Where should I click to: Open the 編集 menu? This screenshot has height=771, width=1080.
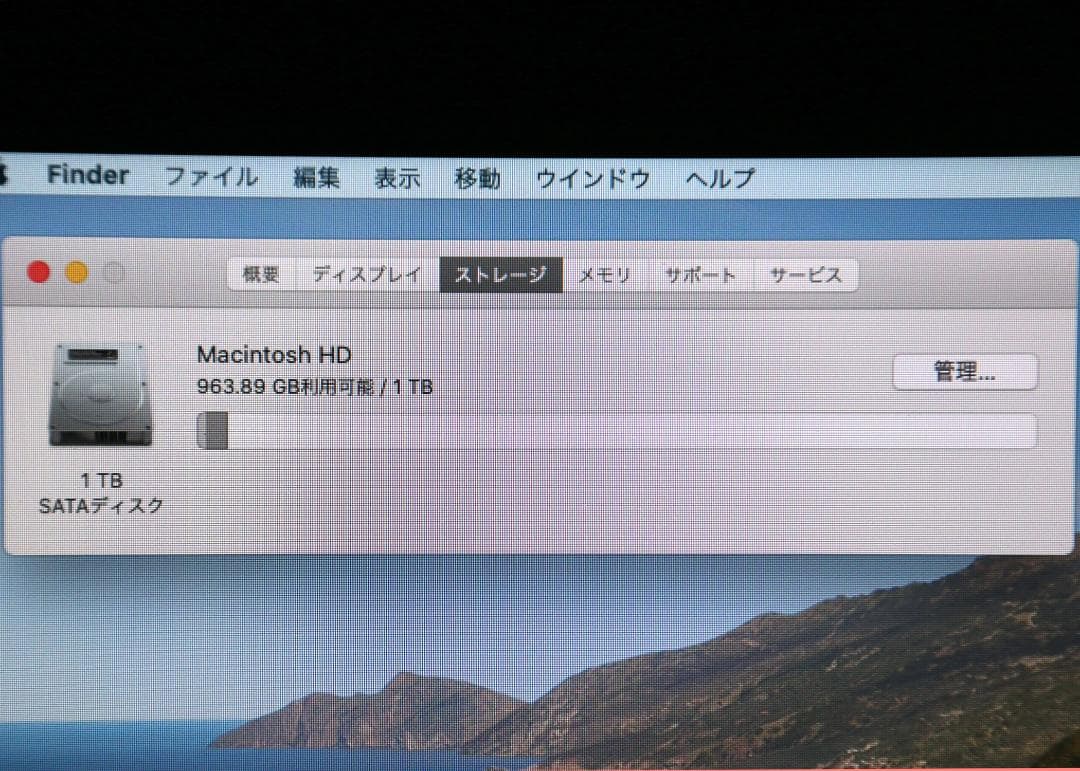tap(316, 177)
